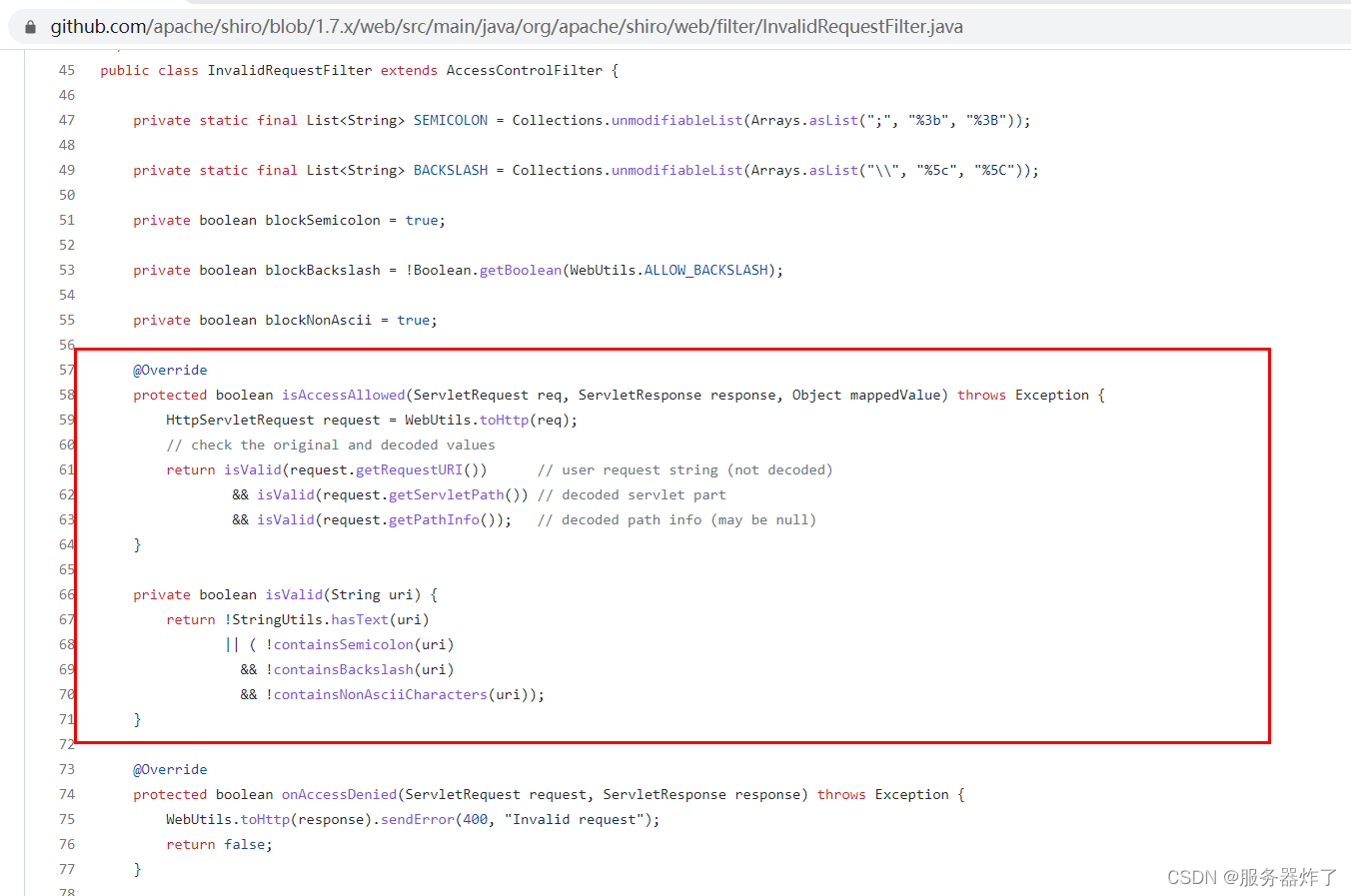The height and width of the screenshot is (896, 1351).
Task: Click isAccessAllowed method name
Action: [x=344, y=395]
